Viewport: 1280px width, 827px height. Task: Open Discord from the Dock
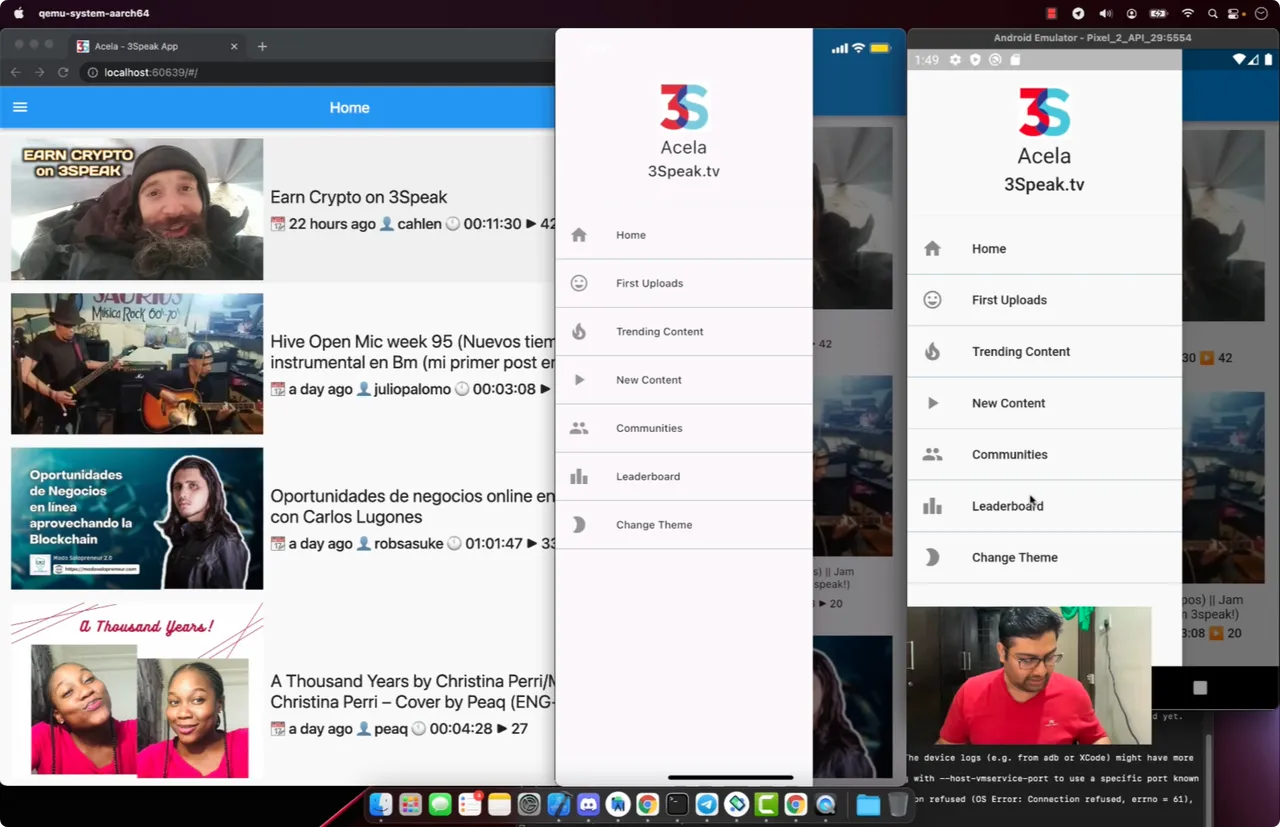[x=588, y=804]
